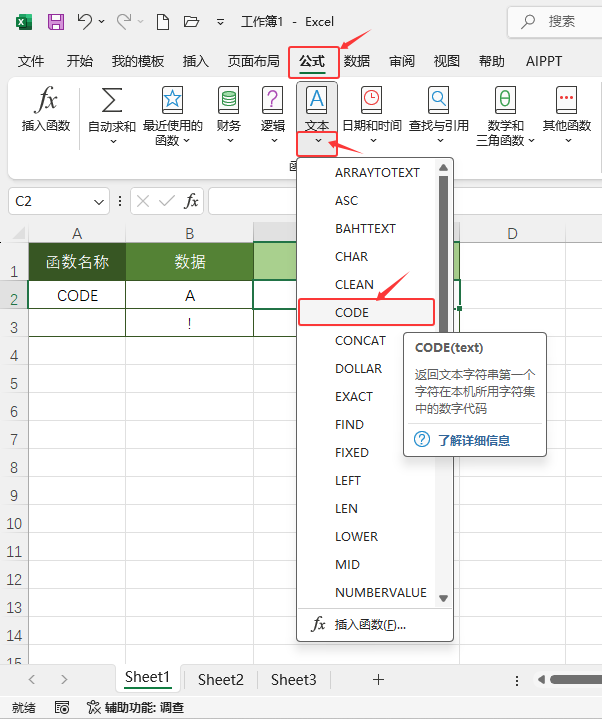
Task: Open the 了解详细信息 link in tooltip
Action: click(x=474, y=441)
